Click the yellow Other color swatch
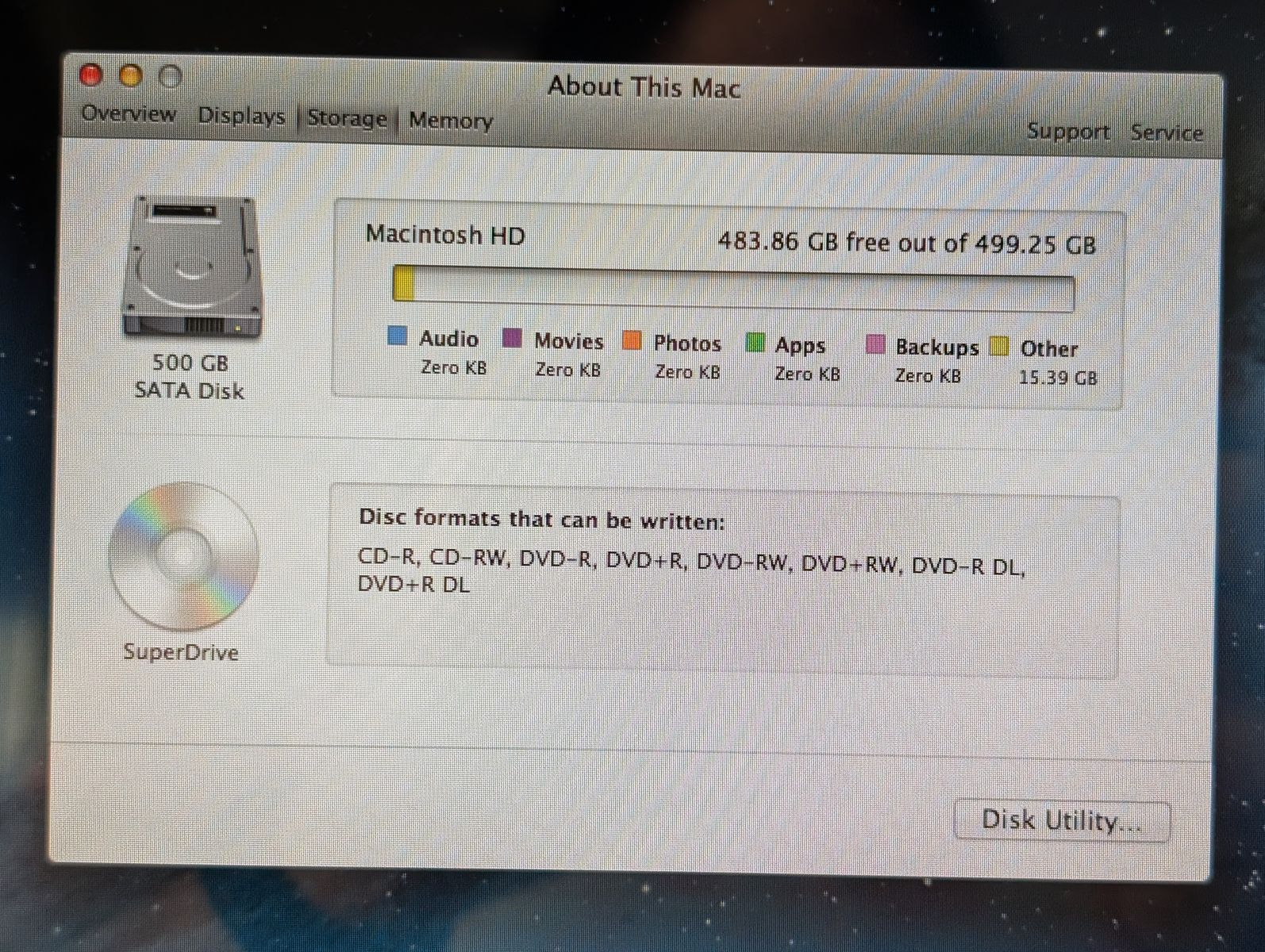Image resolution: width=1265 pixels, height=952 pixels. click(x=999, y=347)
